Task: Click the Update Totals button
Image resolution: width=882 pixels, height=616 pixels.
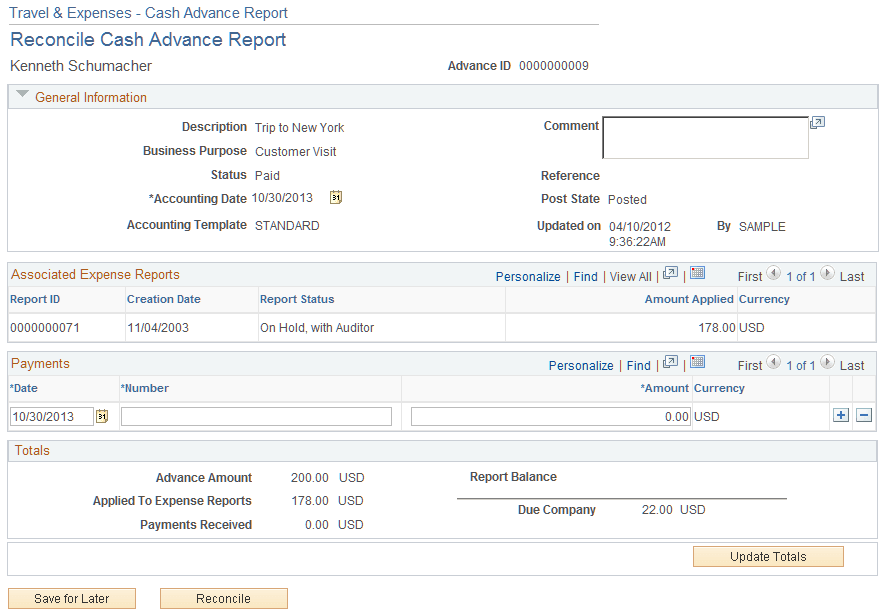Action: pyautogui.click(x=768, y=556)
